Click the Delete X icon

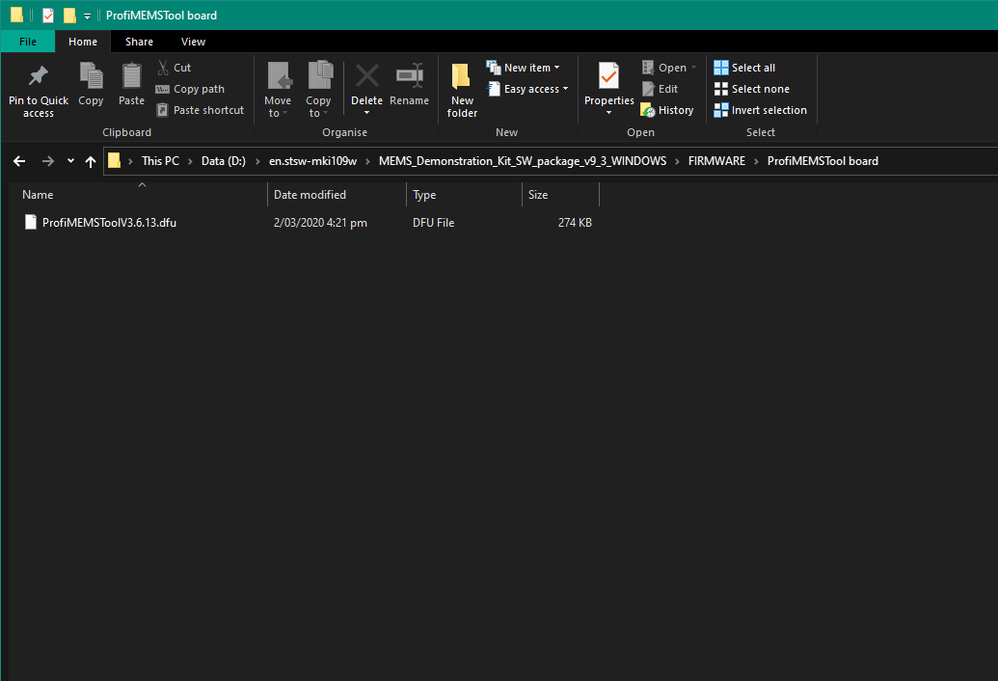click(367, 76)
